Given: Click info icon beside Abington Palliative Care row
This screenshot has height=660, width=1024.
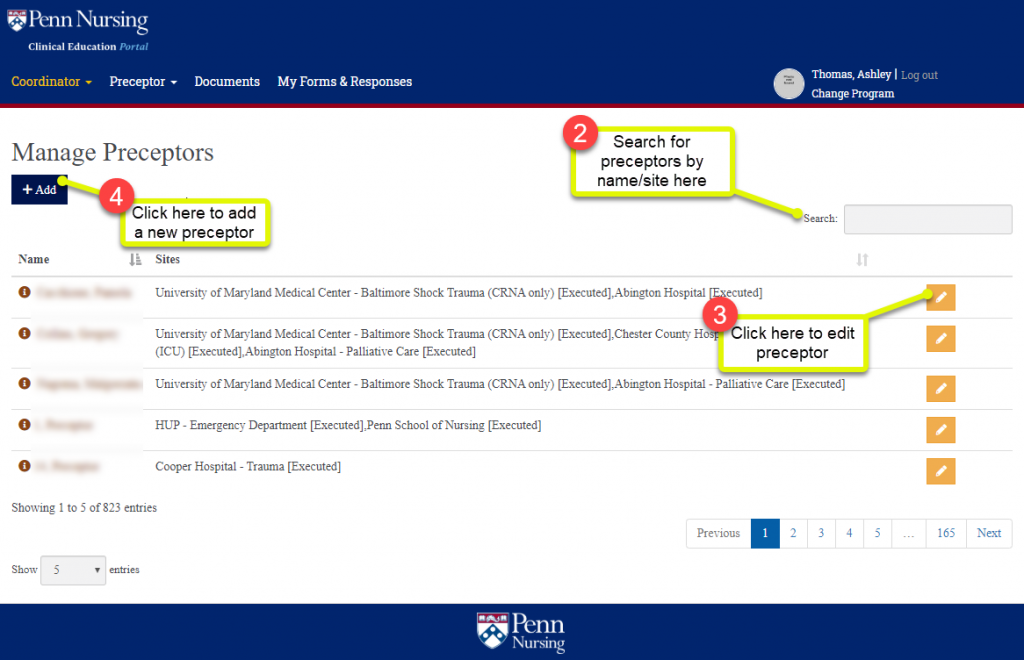Looking at the screenshot, I should click(24, 383).
